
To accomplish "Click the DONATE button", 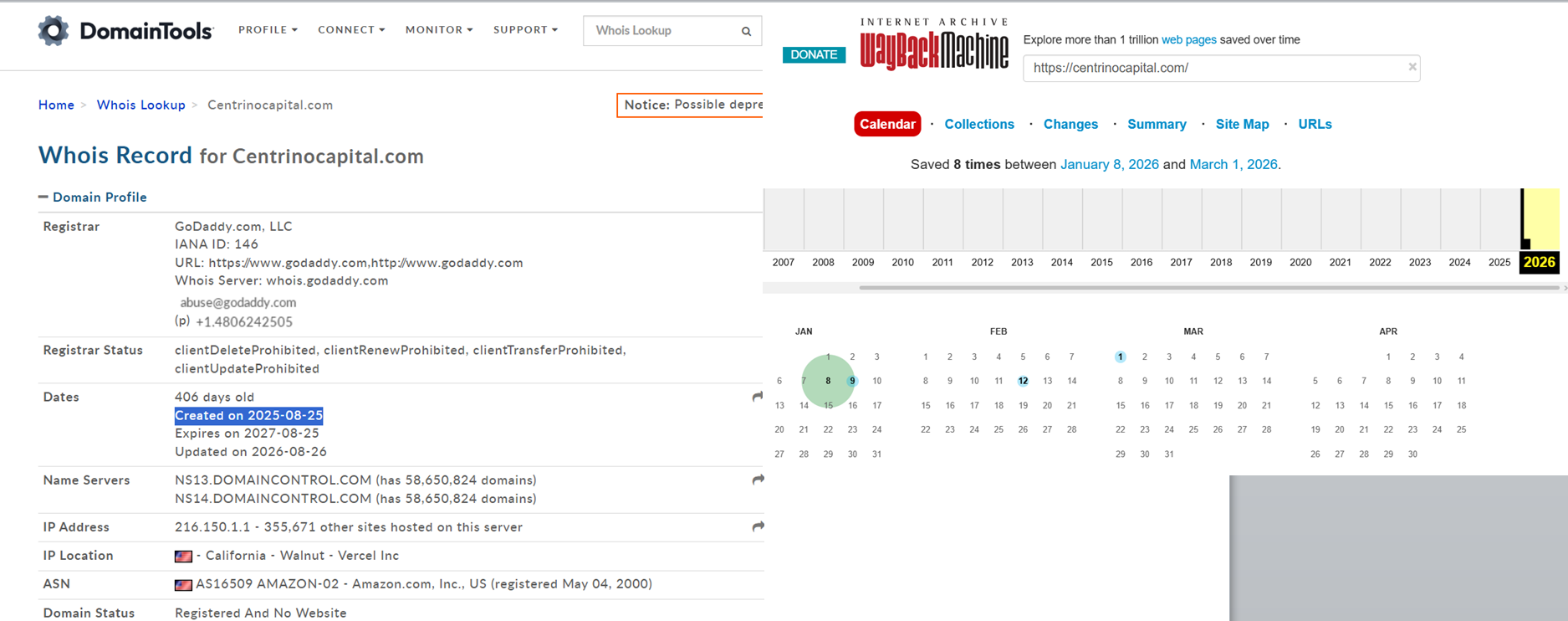I will point(814,54).
